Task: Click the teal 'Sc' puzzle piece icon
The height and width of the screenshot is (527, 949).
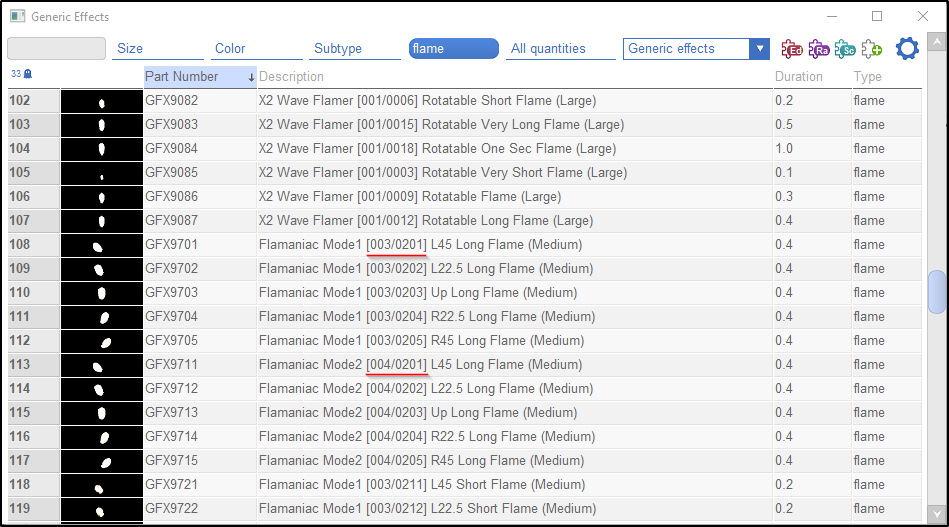Action: pyautogui.click(x=845, y=49)
